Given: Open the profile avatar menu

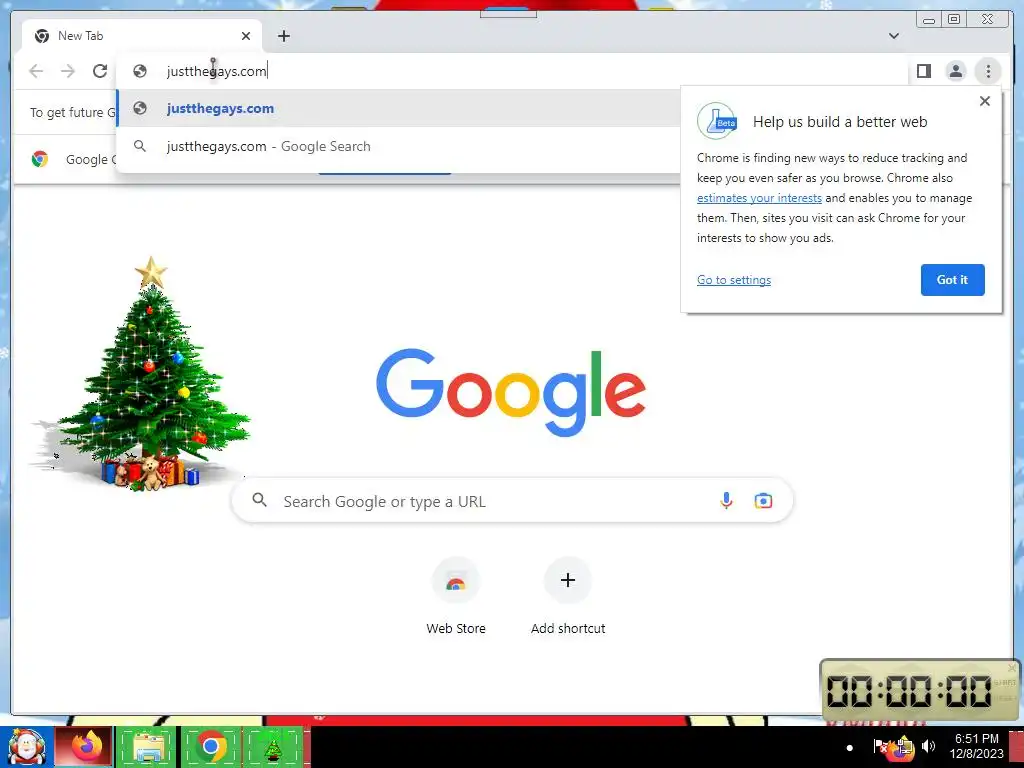Looking at the screenshot, I should point(955,71).
